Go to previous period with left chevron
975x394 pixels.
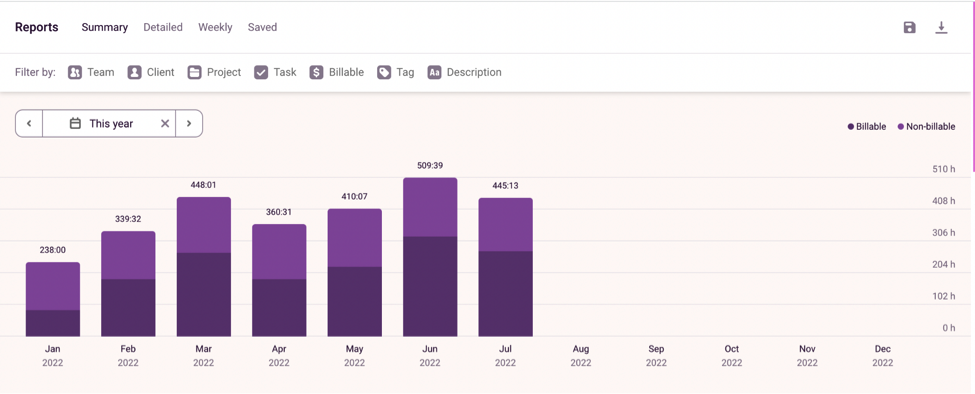click(29, 124)
